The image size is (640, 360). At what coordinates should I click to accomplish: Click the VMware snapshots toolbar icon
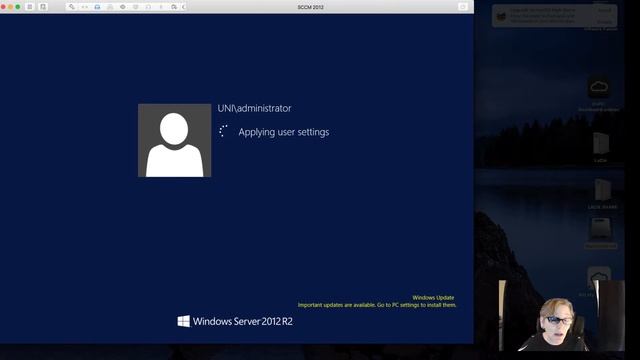point(43,7)
